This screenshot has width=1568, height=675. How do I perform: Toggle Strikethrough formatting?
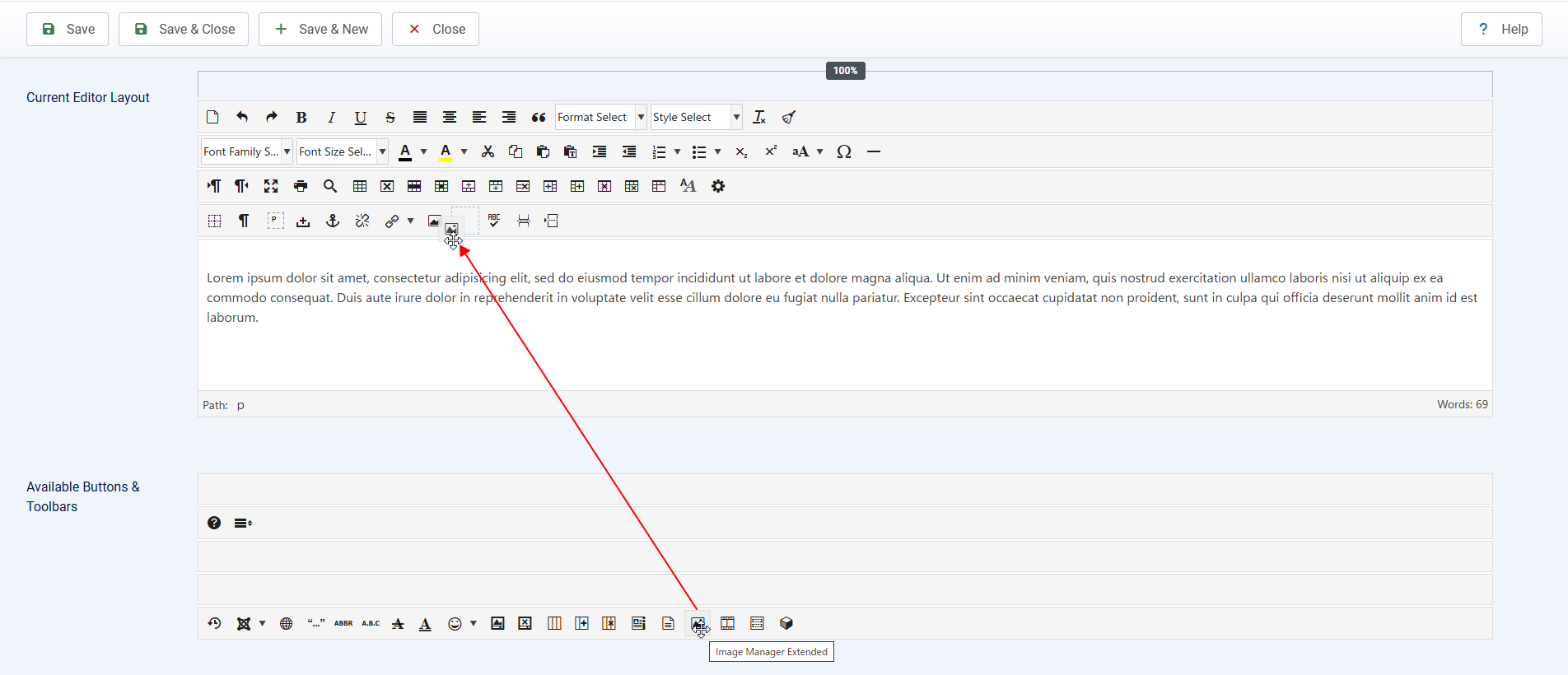(x=390, y=117)
